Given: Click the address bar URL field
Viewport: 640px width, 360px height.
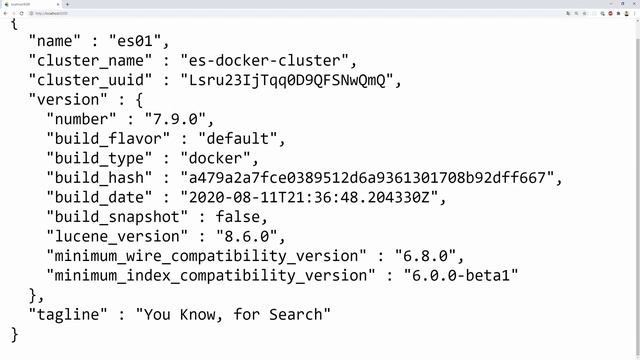Looking at the screenshot, I should pyautogui.click(x=286, y=13).
